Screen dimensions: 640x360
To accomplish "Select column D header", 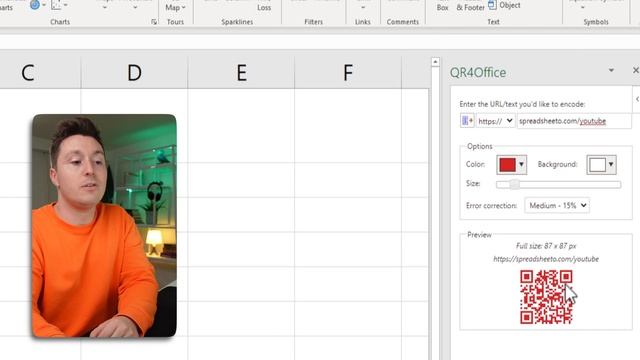I will (134, 73).
